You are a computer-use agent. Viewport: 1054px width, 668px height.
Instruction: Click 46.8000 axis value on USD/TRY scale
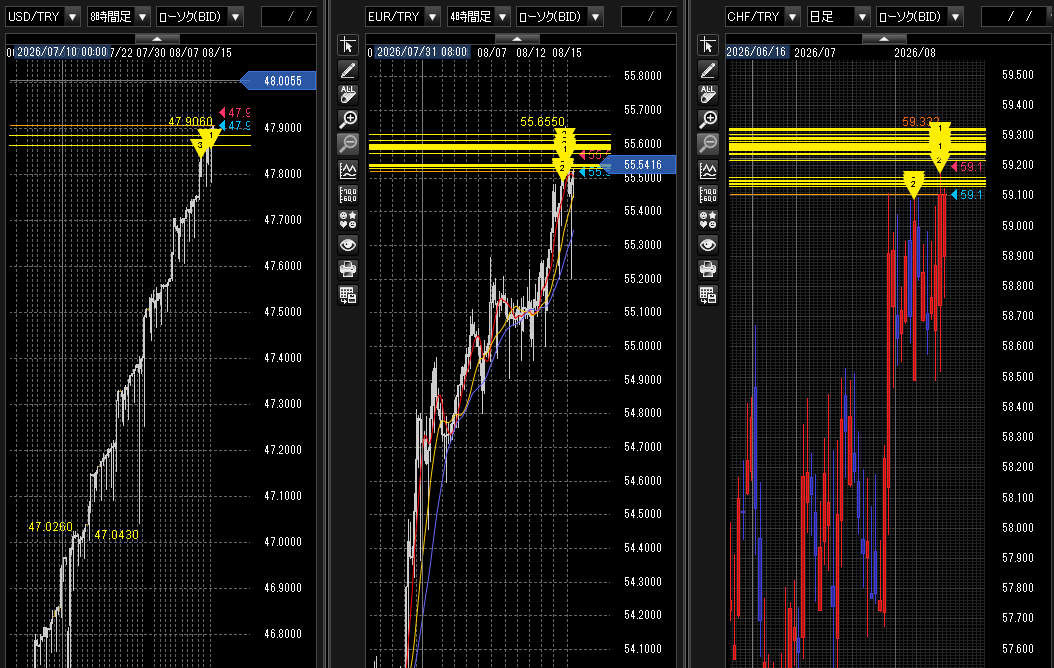coord(282,634)
